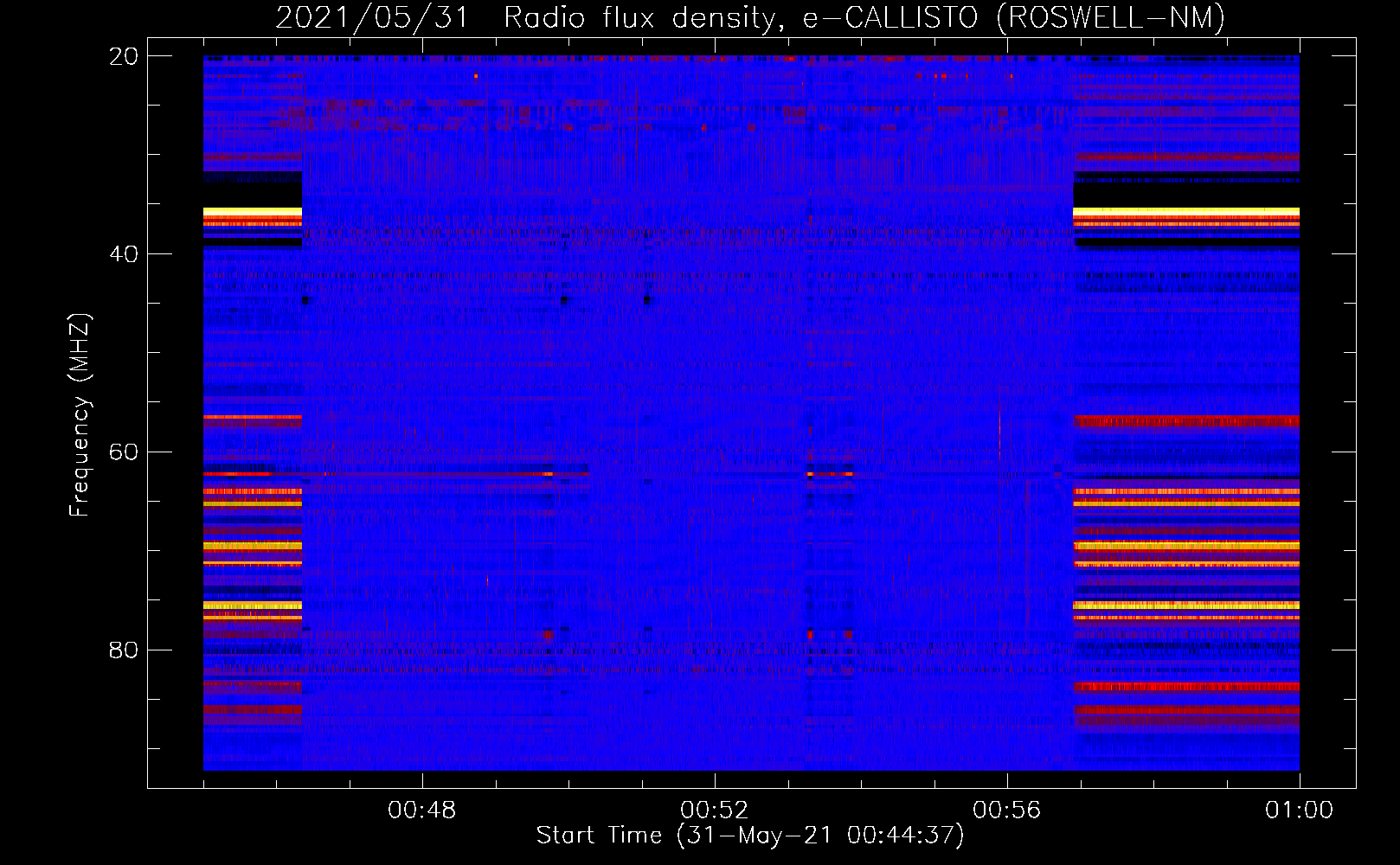The image size is (1400, 865).
Task: Click the 'Start Time (31-May-21 00:44:37)' label
Action: pos(750,836)
